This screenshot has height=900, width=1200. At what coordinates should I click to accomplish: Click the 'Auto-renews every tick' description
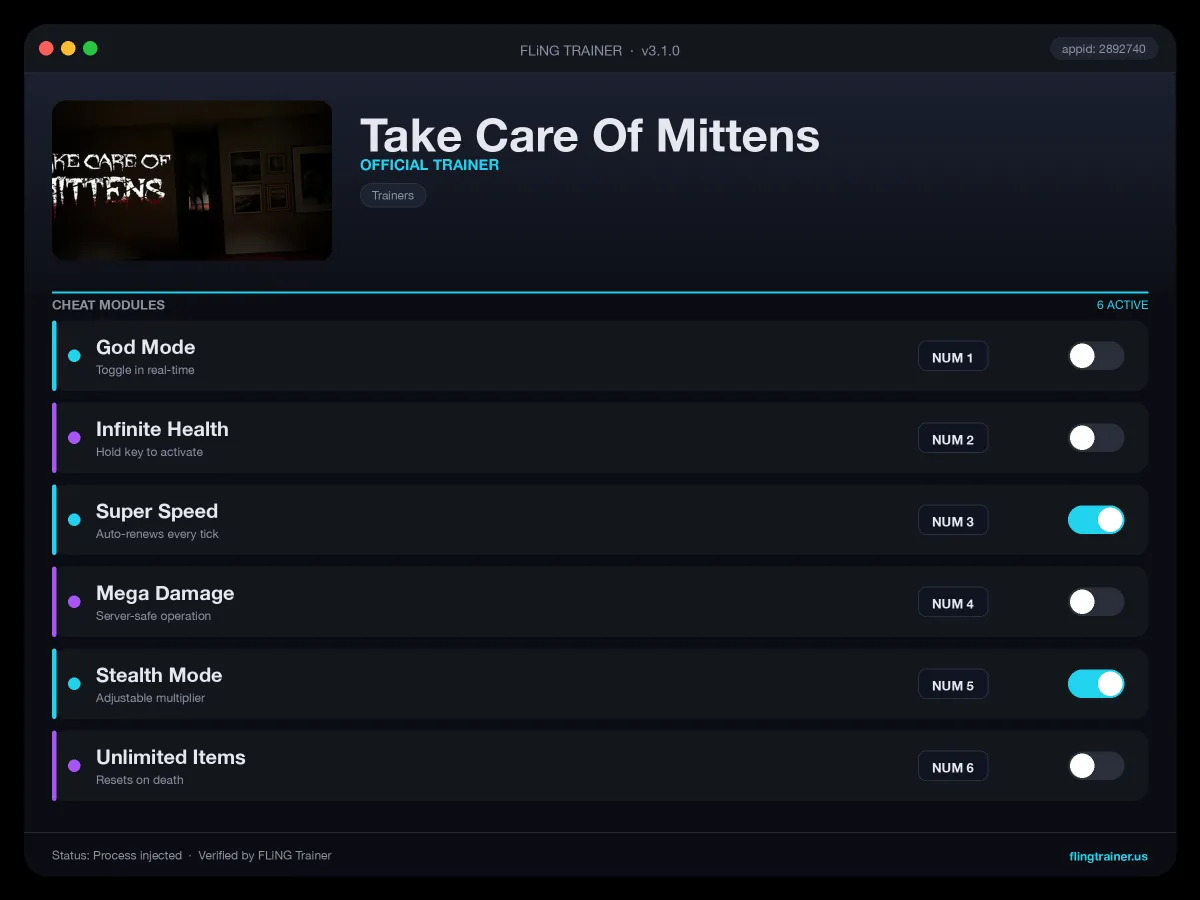[157, 534]
